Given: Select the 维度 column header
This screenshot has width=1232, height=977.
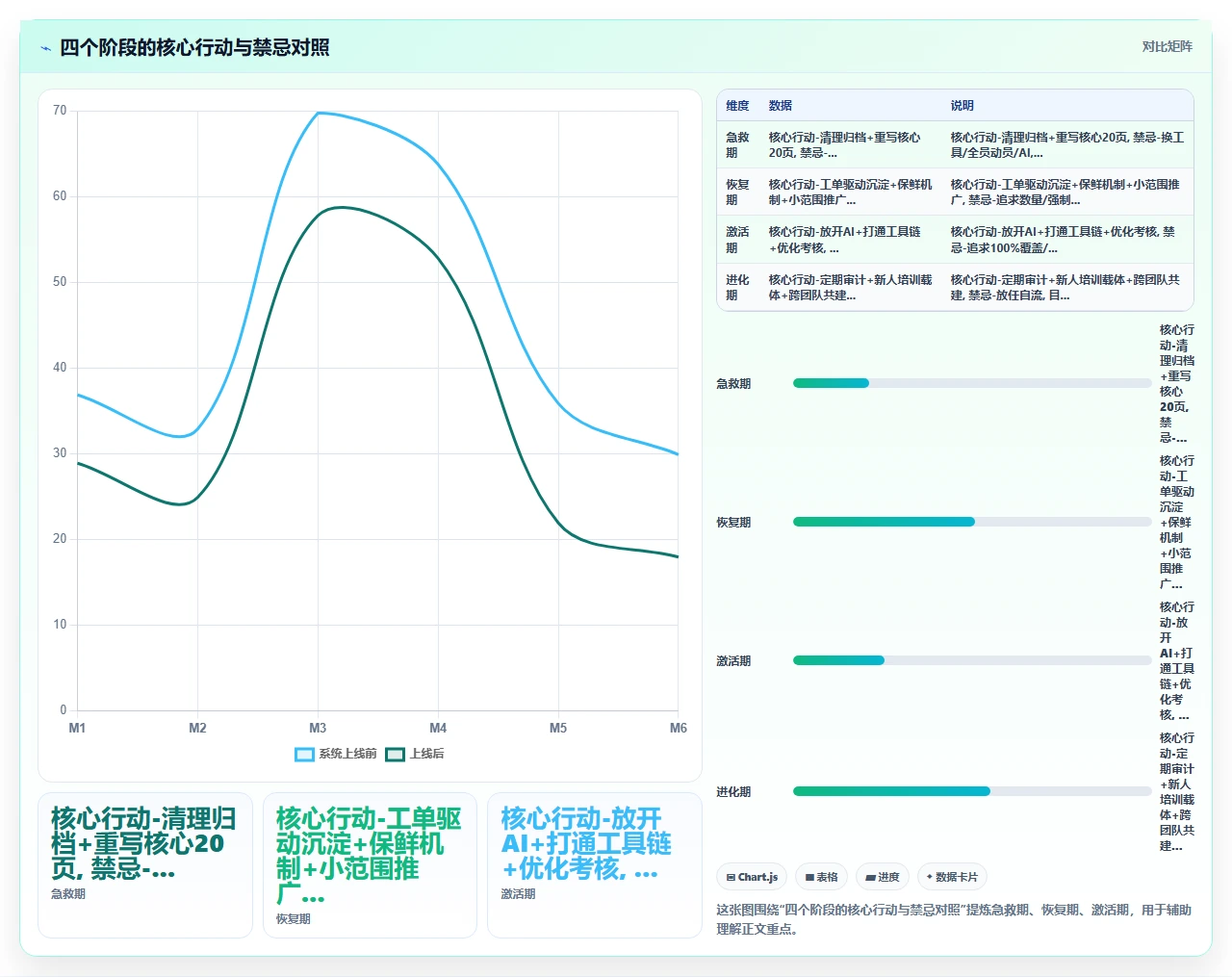Looking at the screenshot, I should click(x=737, y=106).
